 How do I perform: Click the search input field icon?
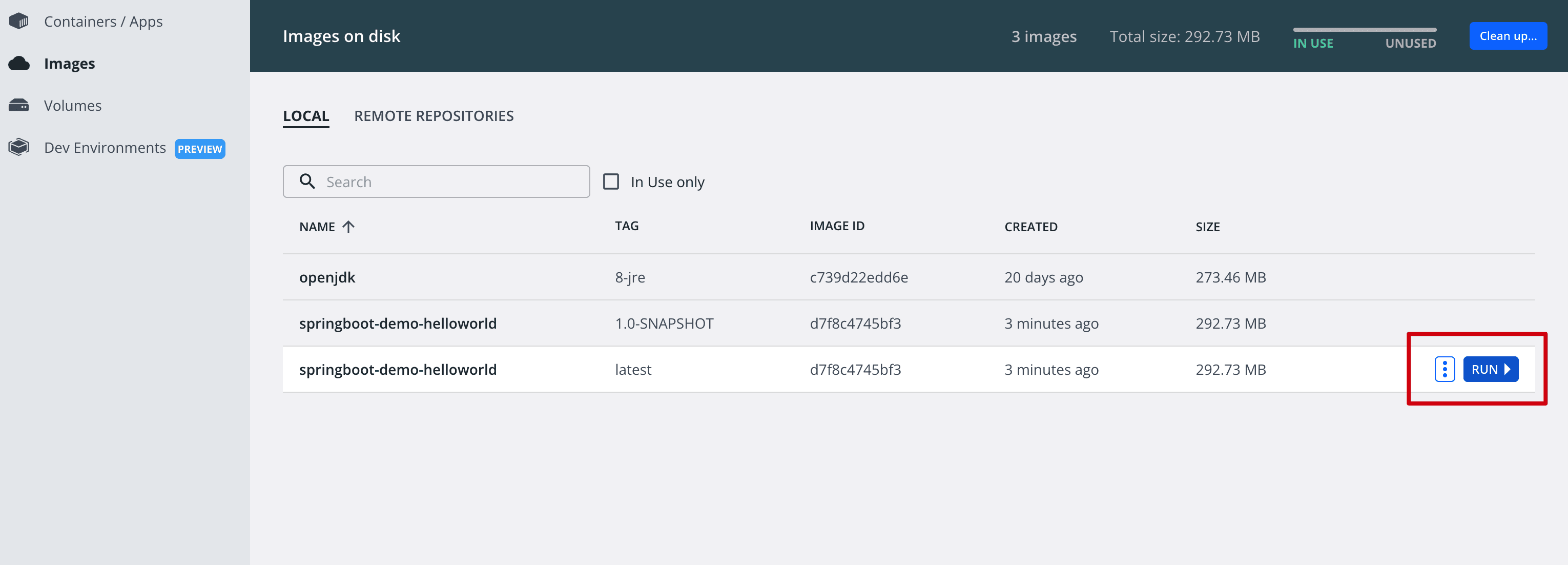307,181
